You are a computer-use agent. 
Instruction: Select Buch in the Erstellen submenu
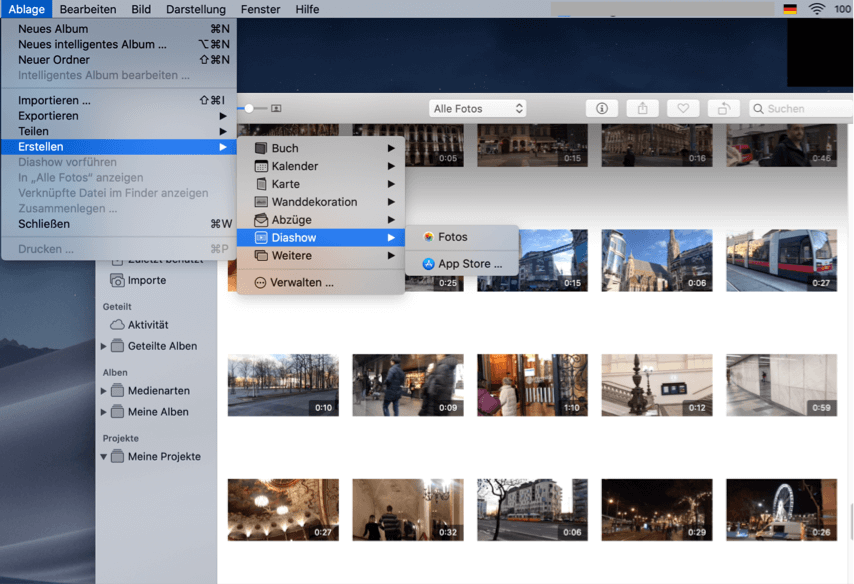coord(285,148)
